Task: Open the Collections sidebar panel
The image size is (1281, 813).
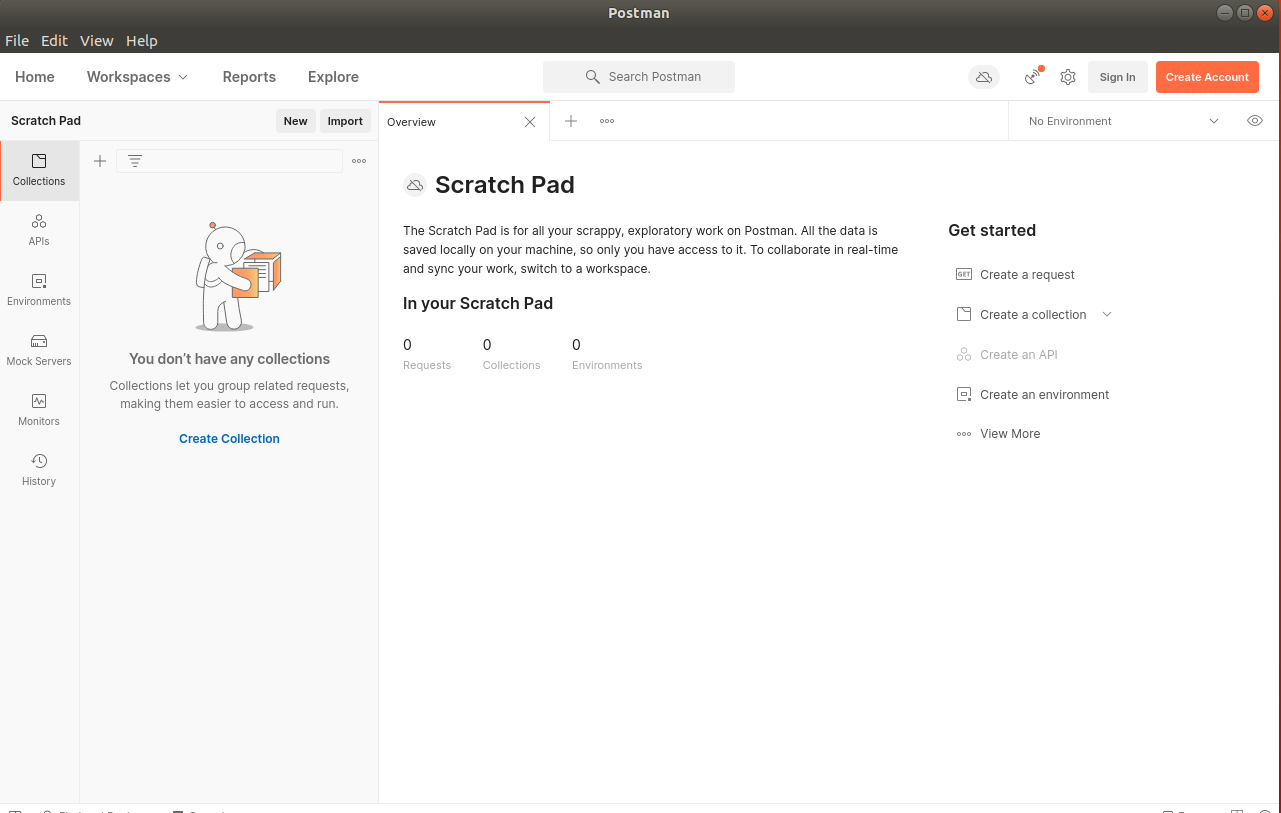Action: [39, 170]
